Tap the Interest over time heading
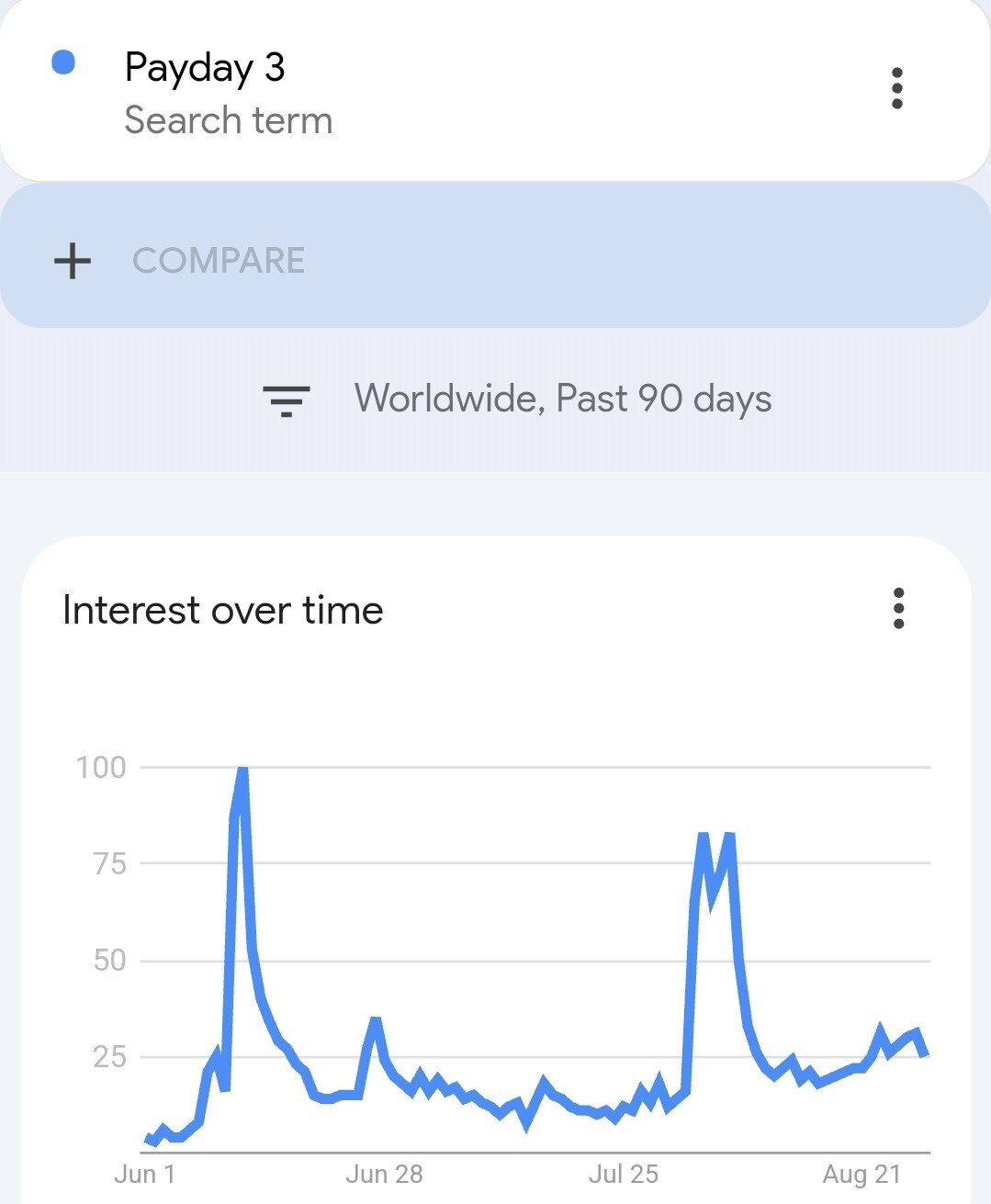 [x=223, y=610]
